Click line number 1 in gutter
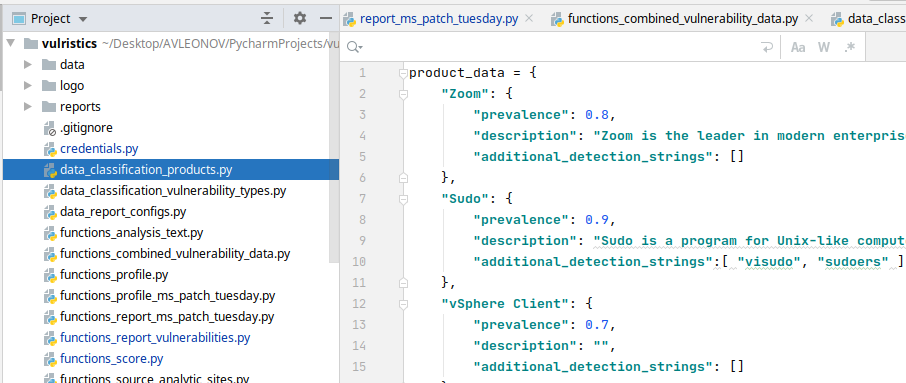Image resolution: width=906 pixels, height=383 pixels. 362,73
